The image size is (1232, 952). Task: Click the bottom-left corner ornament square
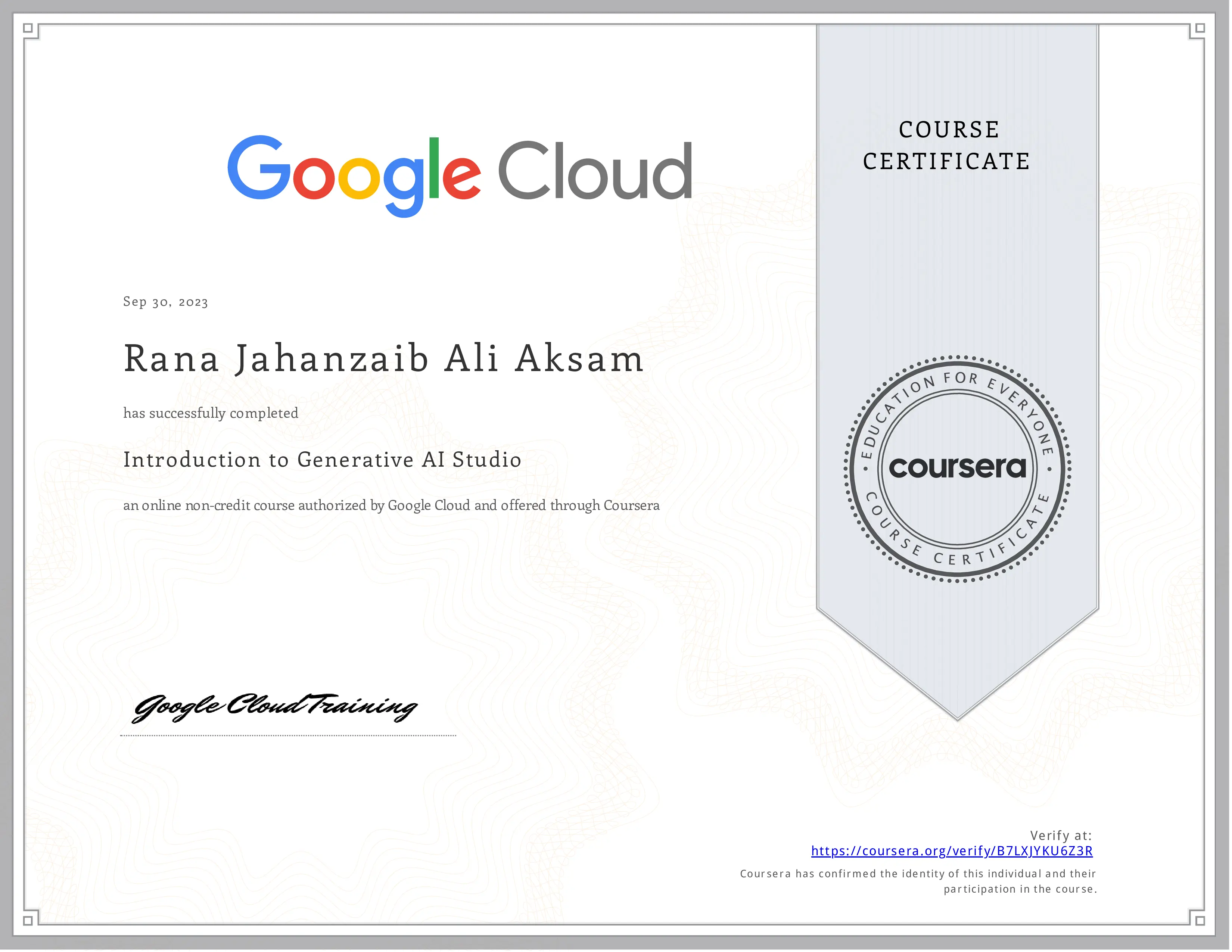tap(28, 920)
